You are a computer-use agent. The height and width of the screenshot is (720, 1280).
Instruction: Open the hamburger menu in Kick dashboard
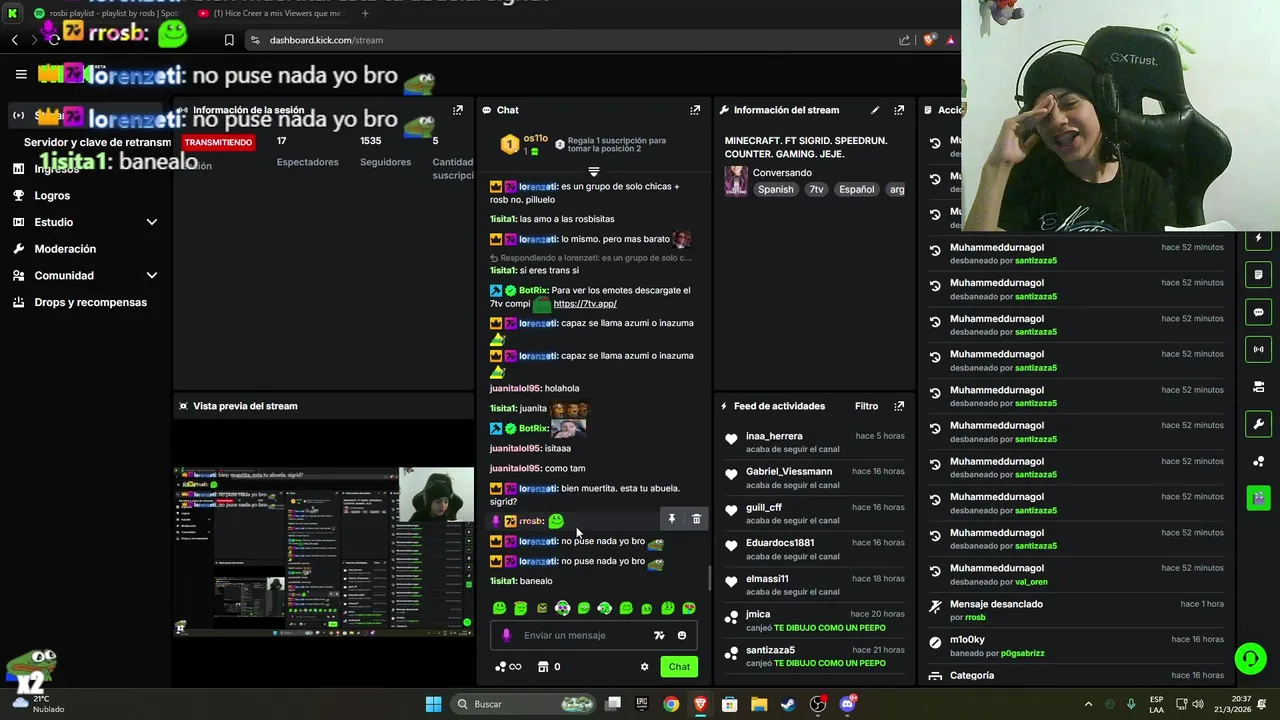coord(21,74)
